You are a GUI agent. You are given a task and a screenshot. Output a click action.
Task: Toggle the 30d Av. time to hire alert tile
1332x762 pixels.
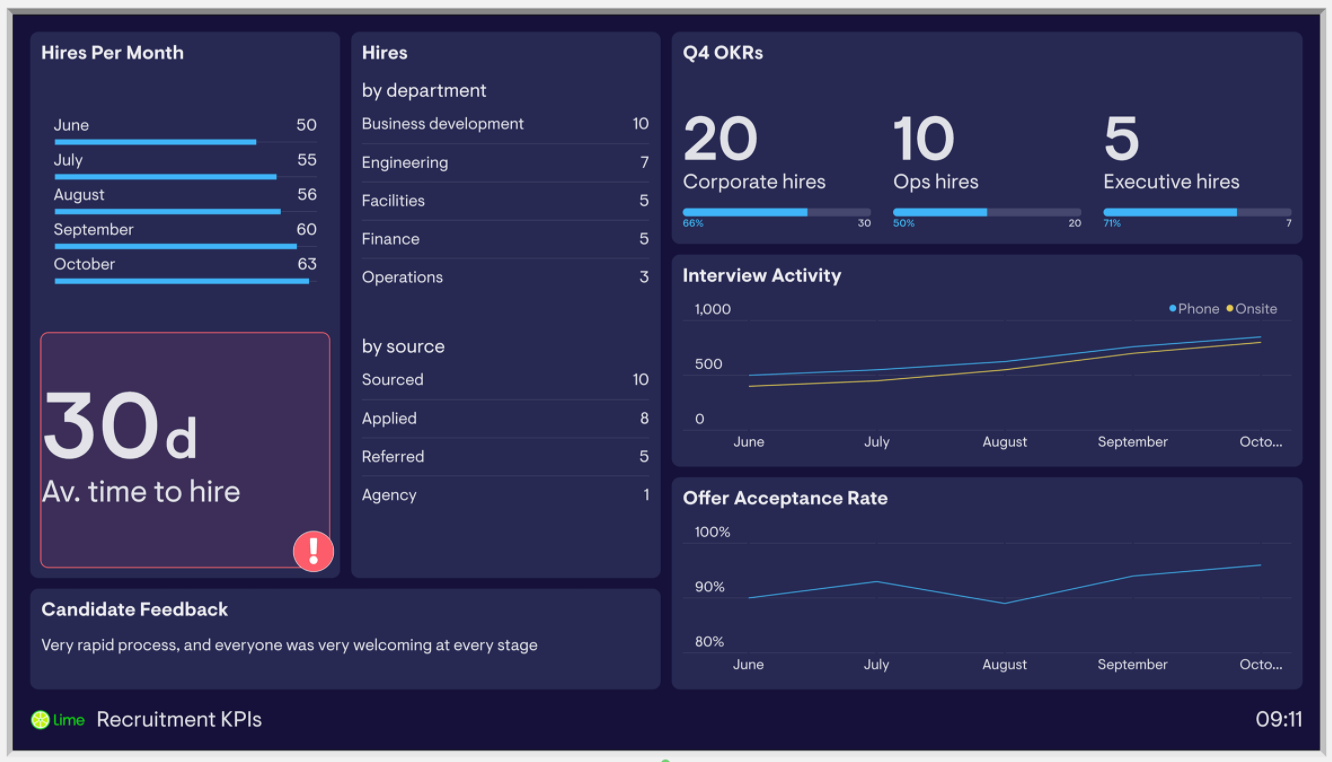184,450
